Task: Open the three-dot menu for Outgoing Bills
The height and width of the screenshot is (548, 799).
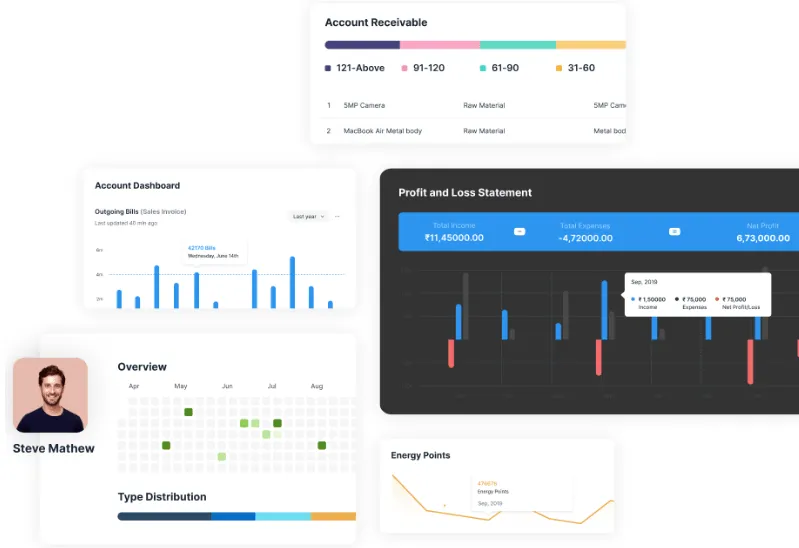Action: [x=337, y=217]
